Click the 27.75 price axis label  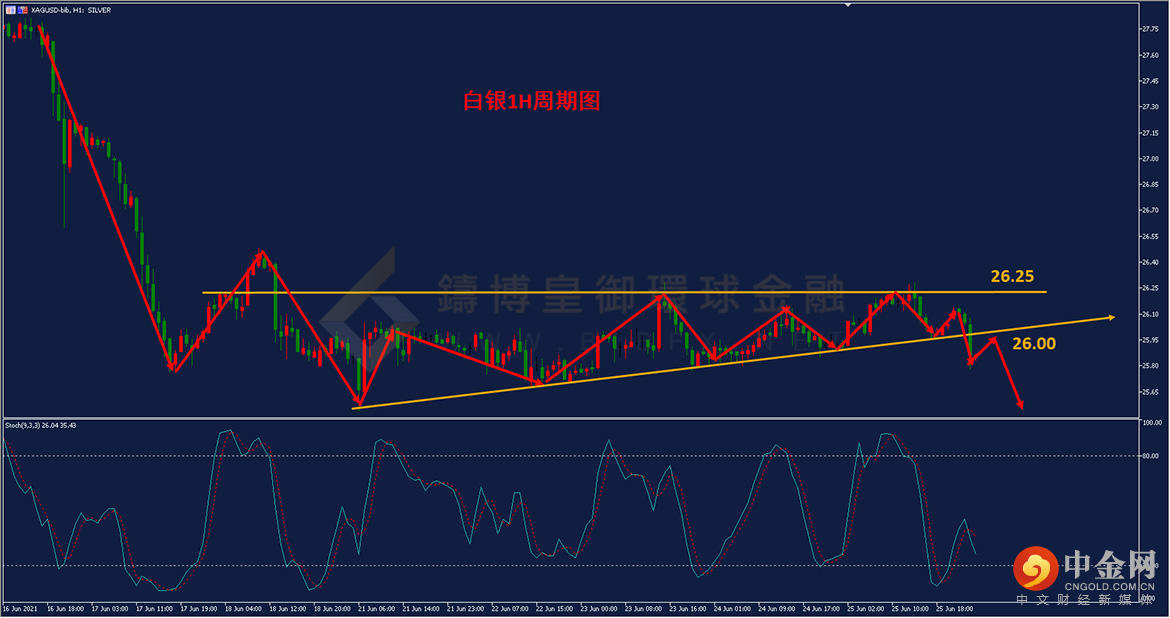click(1150, 29)
